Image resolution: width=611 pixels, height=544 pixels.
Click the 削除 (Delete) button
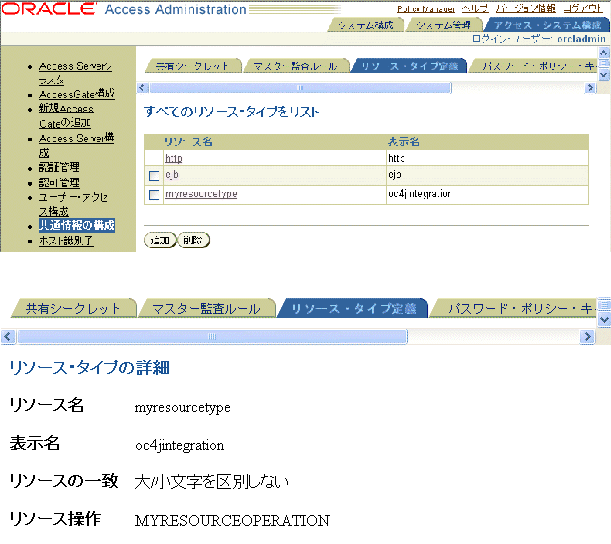(x=194, y=240)
